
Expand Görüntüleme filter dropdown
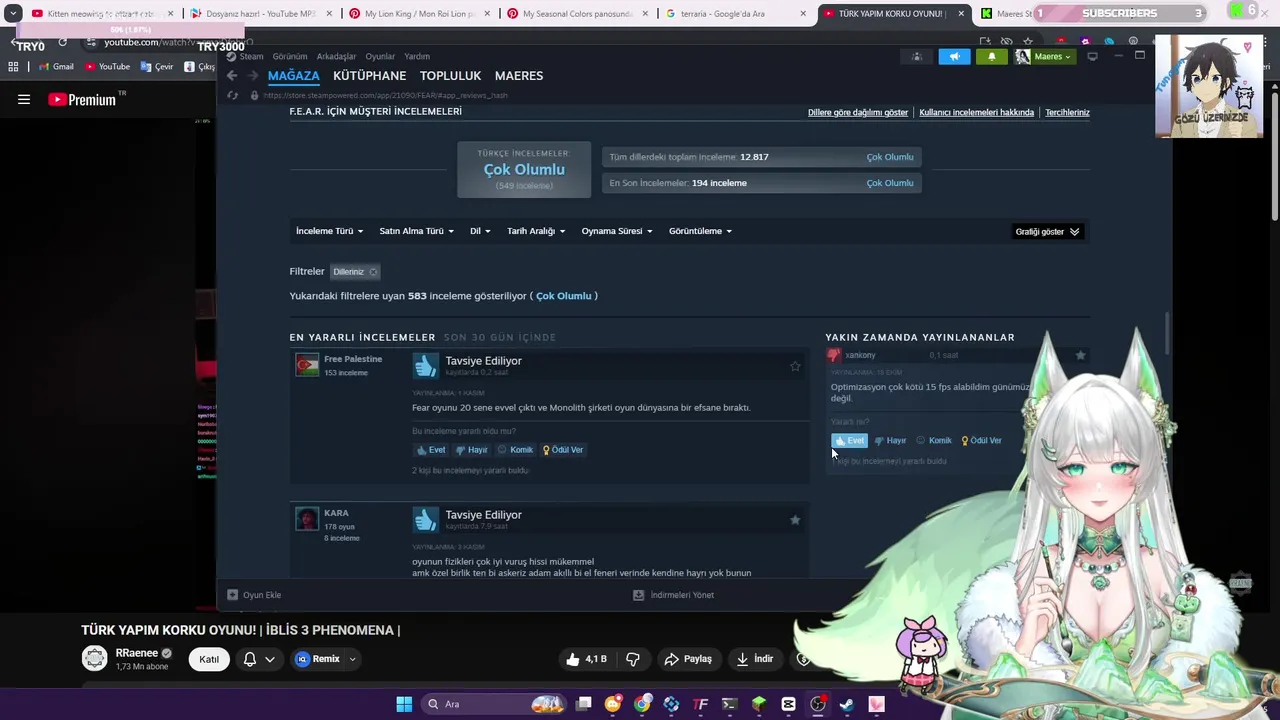tap(700, 231)
